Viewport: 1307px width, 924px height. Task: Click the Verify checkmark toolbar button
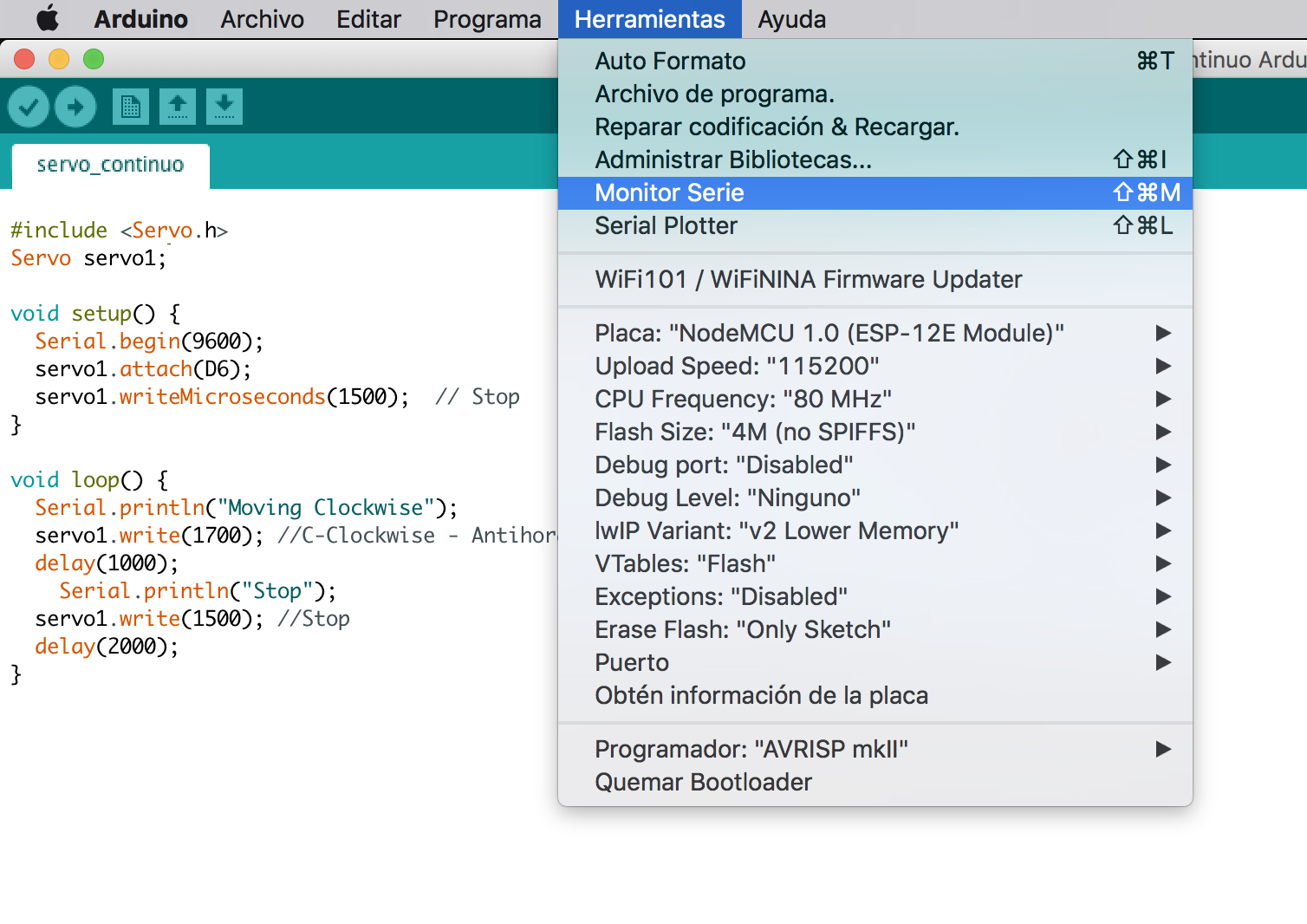coord(29,107)
